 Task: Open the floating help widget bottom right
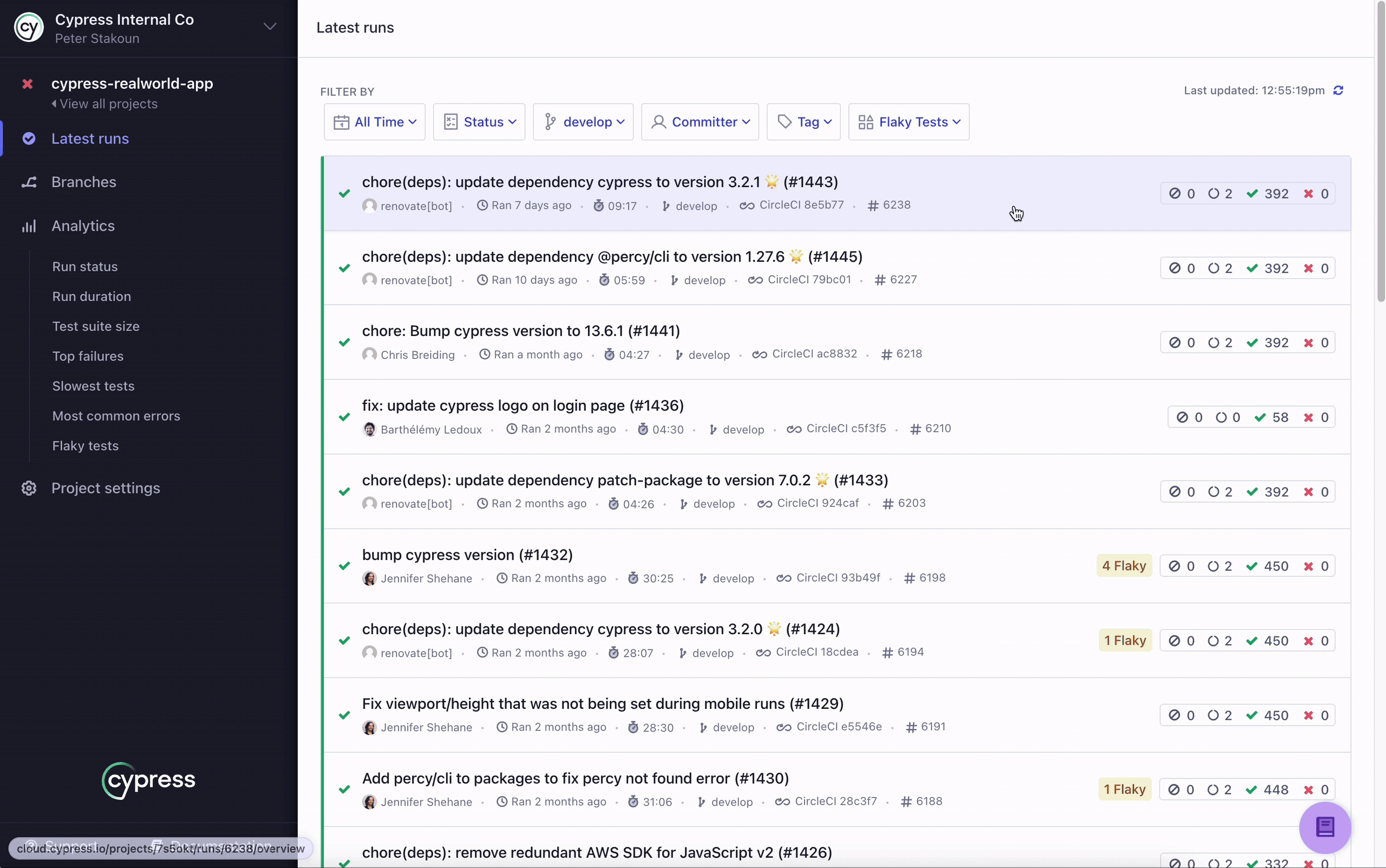point(1325,827)
